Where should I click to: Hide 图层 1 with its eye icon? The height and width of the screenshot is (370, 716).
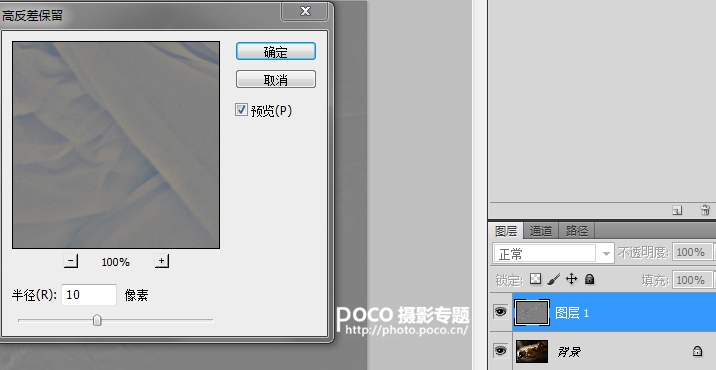tap(501, 312)
